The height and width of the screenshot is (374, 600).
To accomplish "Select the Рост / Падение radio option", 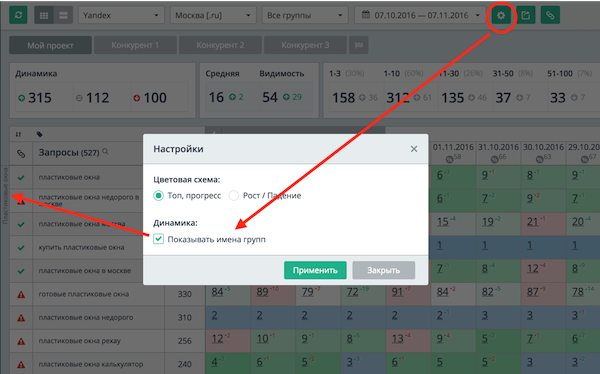I will tap(233, 196).
